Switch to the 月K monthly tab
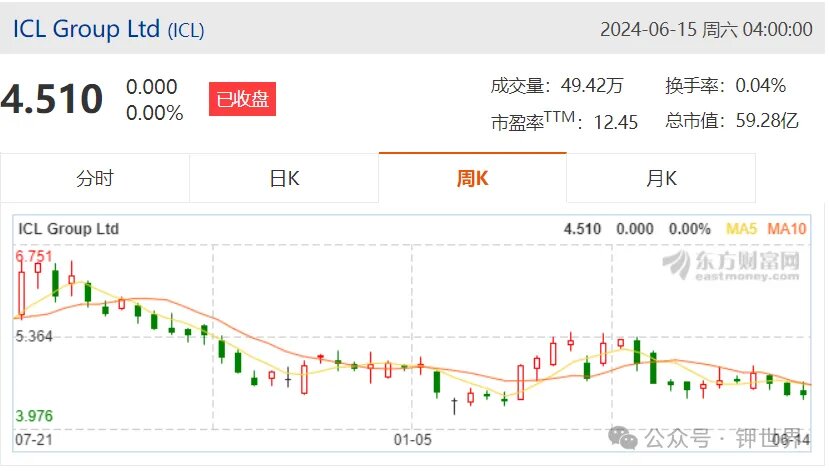829x471 pixels. [x=661, y=179]
